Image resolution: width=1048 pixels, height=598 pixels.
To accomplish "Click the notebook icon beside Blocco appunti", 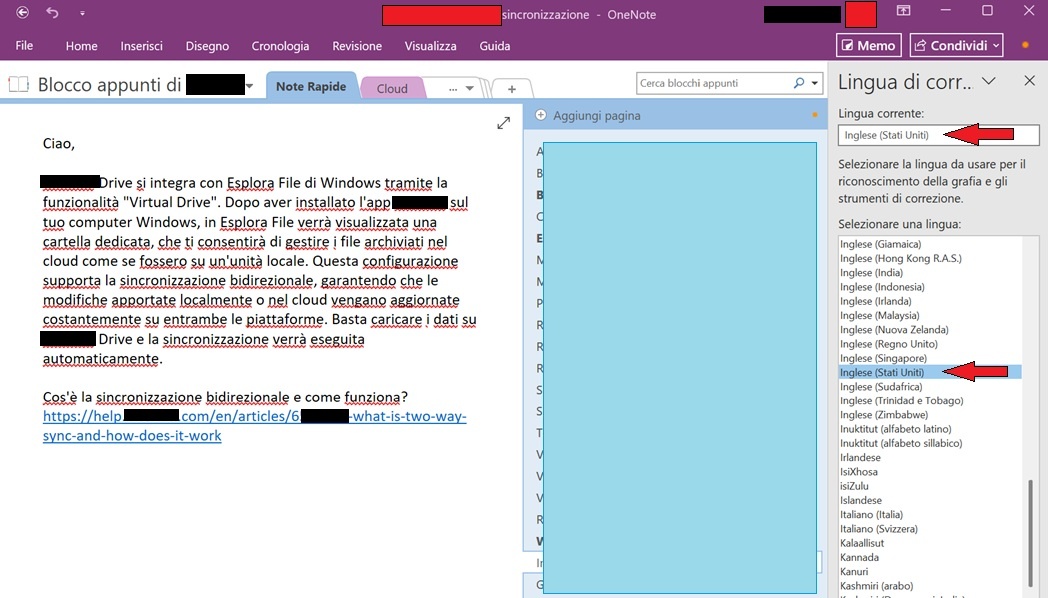I will [19, 84].
